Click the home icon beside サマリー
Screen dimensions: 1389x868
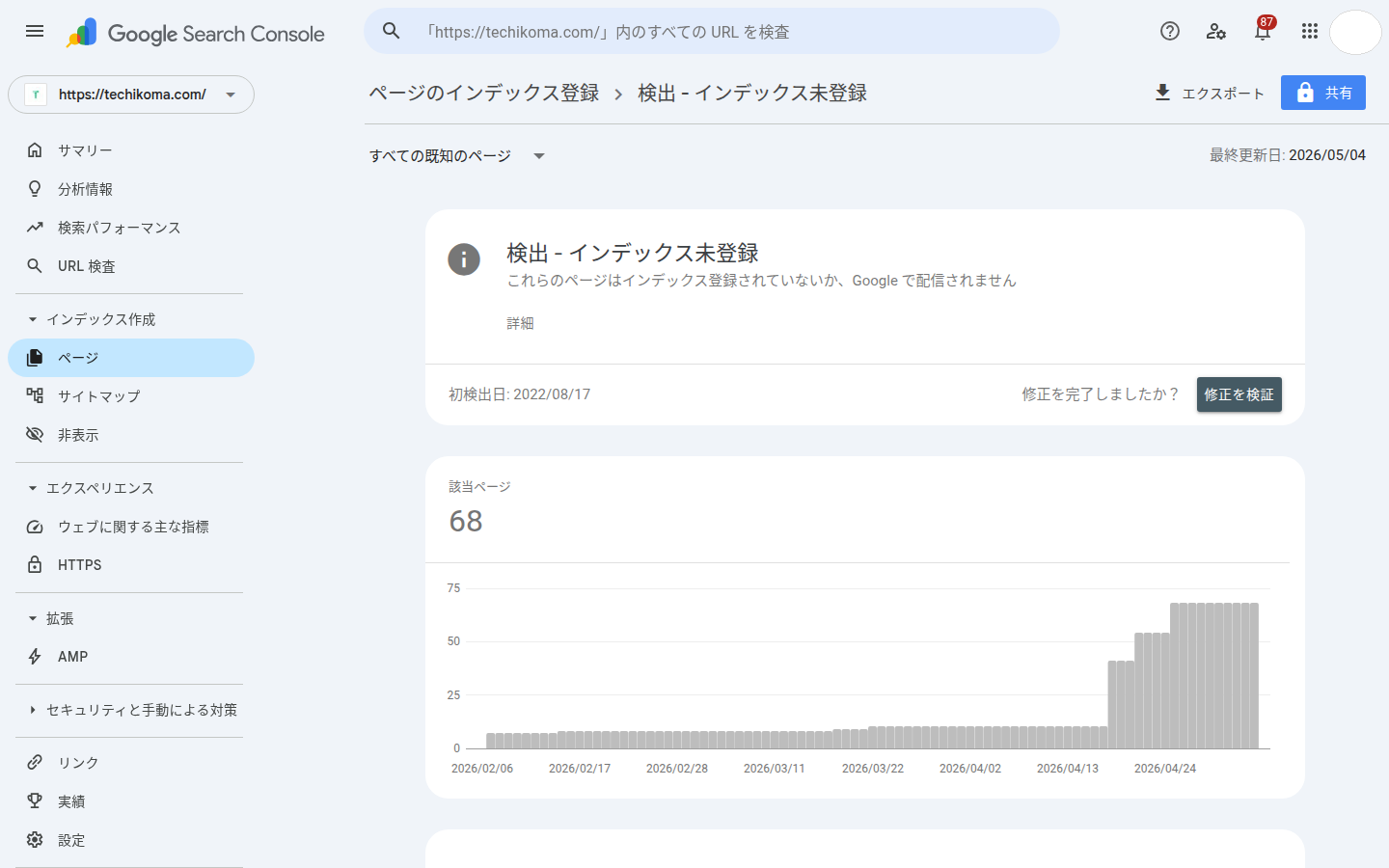tap(35, 149)
